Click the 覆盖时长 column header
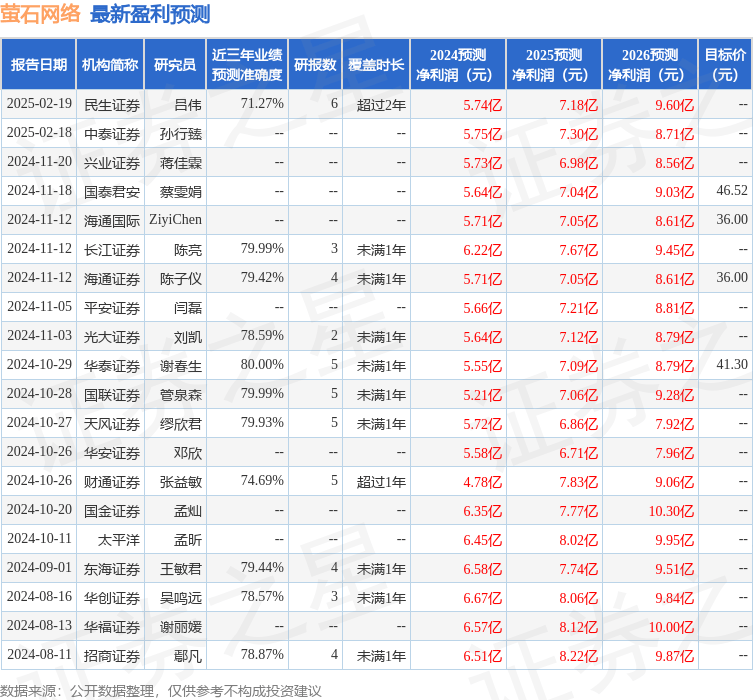This screenshot has height=700, width=753. tap(376, 64)
